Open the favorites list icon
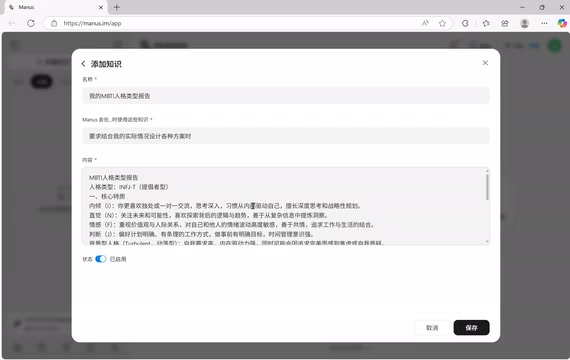Screen dimensions: 570x360 [x=486, y=23]
